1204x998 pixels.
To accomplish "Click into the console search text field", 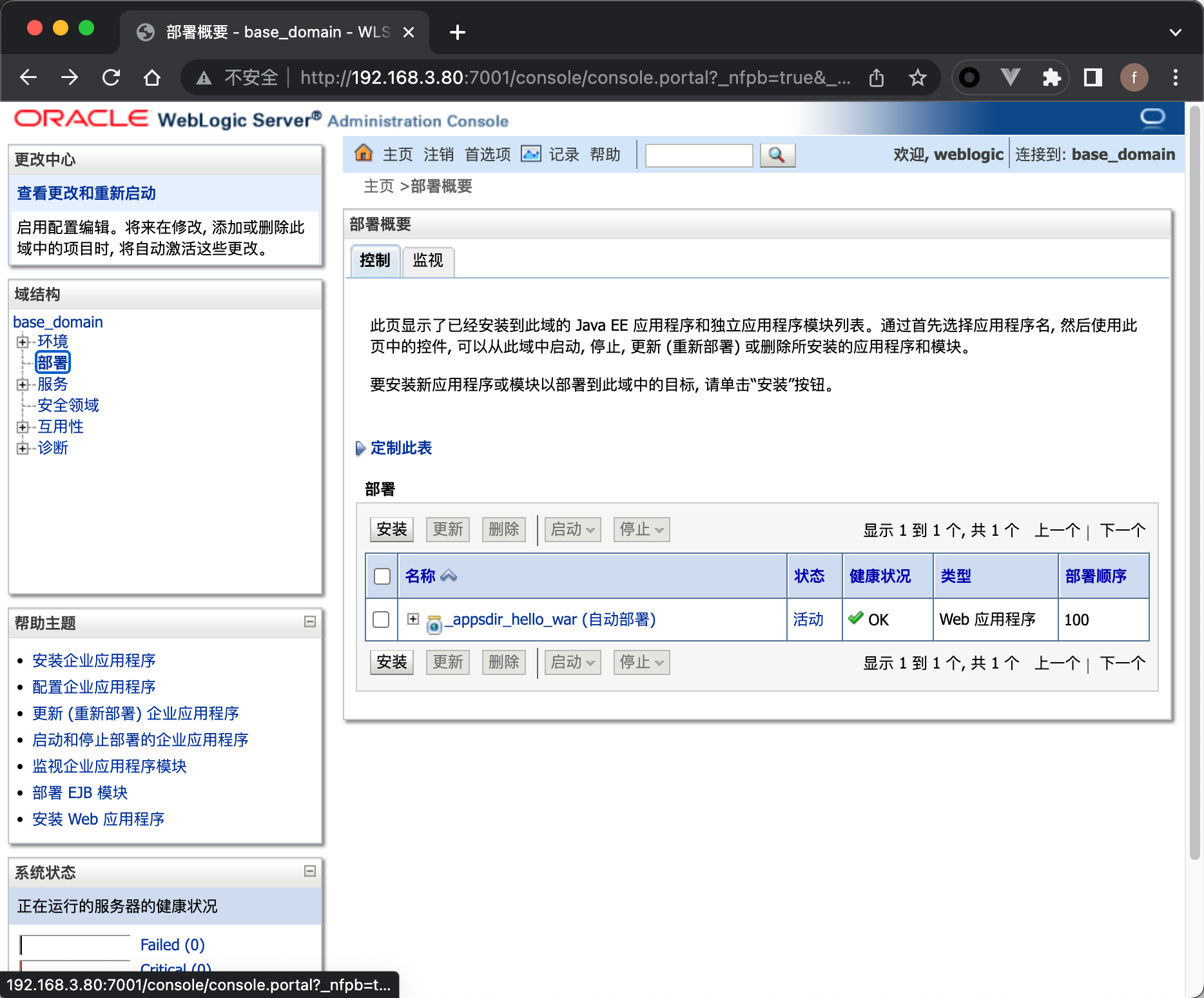I will click(699, 155).
